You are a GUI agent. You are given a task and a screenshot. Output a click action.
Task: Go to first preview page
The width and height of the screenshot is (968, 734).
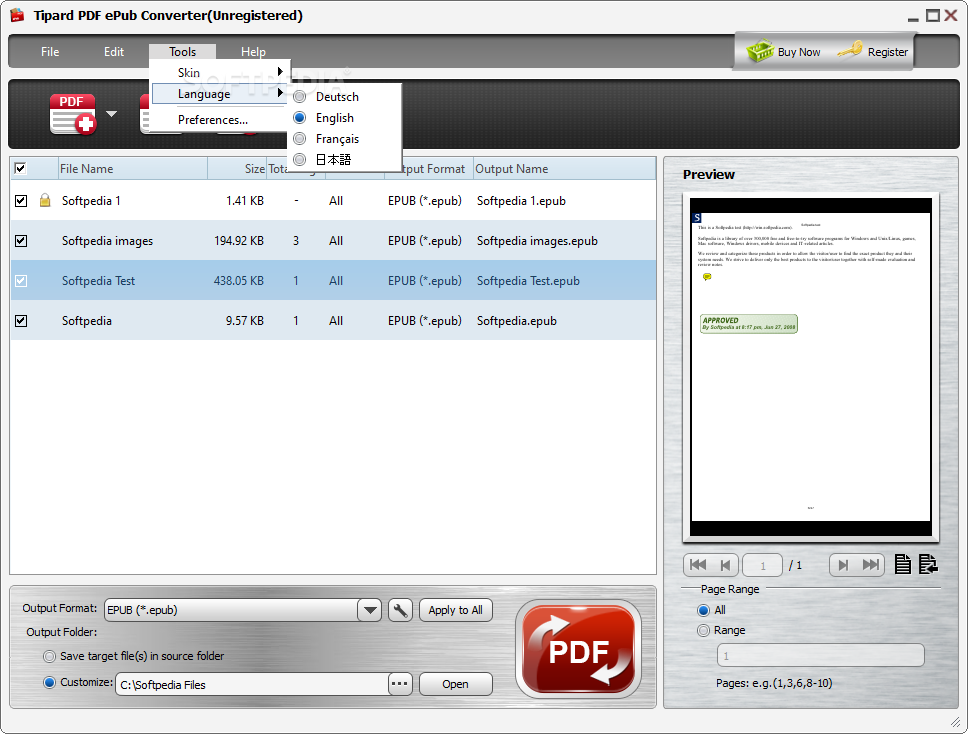tap(697, 565)
